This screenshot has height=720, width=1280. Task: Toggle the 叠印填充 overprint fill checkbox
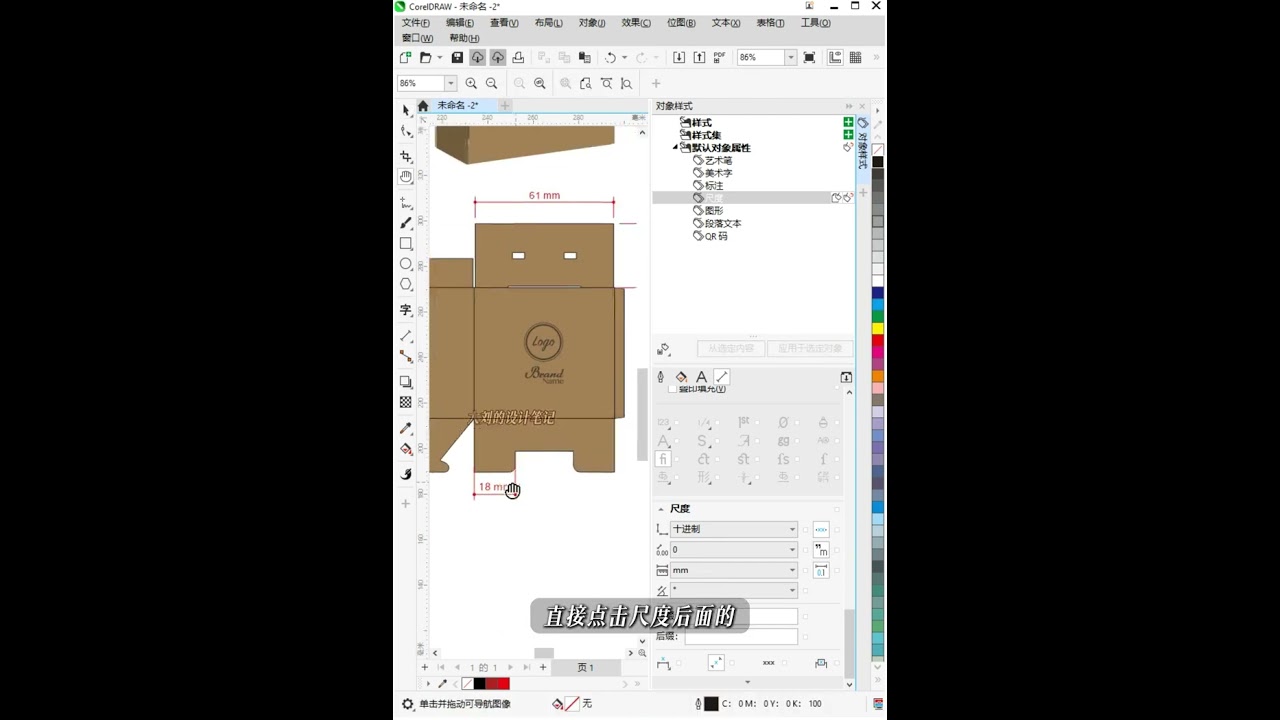pyautogui.click(x=673, y=389)
